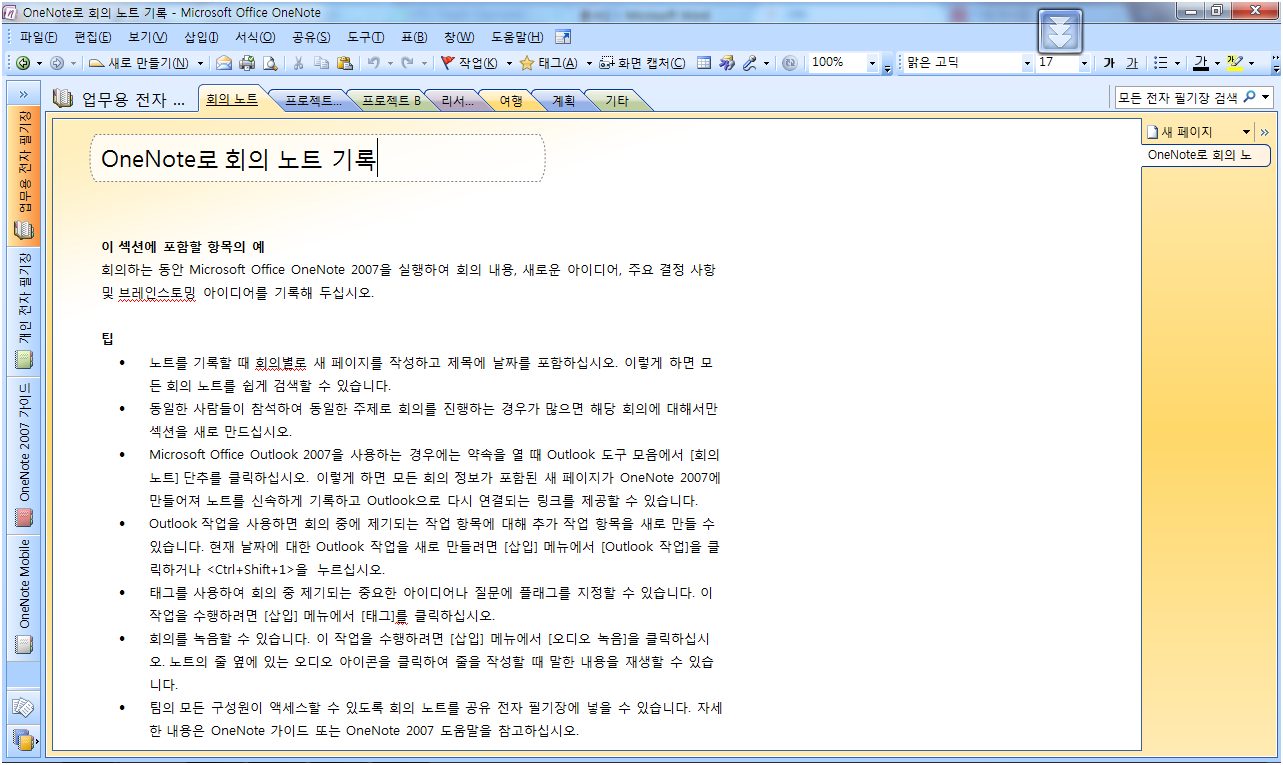The height and width of the screenshot is (765, 1283).
Task: Open the bullet list style dropdown arrow
Action: (1177, 63)
